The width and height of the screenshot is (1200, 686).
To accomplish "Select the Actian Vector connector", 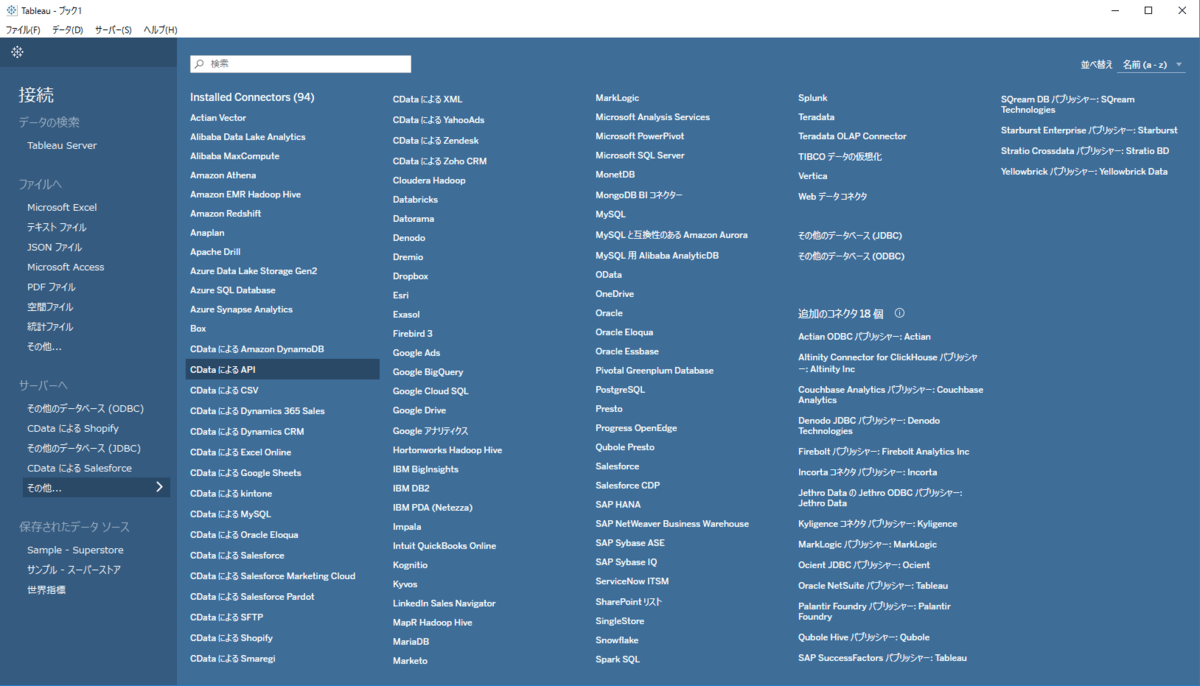I will click(218, 118).
